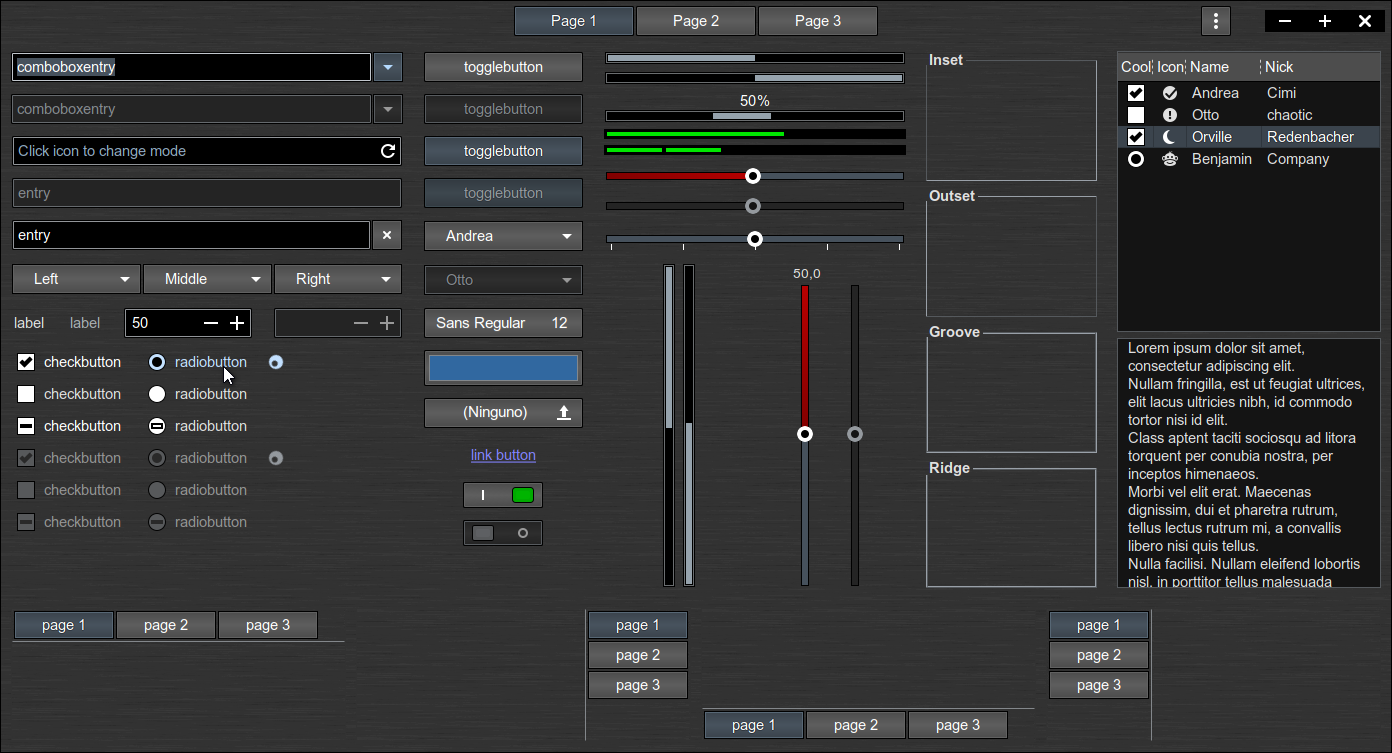Click the handle of the tick-marked slider
Viewport: 1392px width, 753px height.
click(755, 239)
